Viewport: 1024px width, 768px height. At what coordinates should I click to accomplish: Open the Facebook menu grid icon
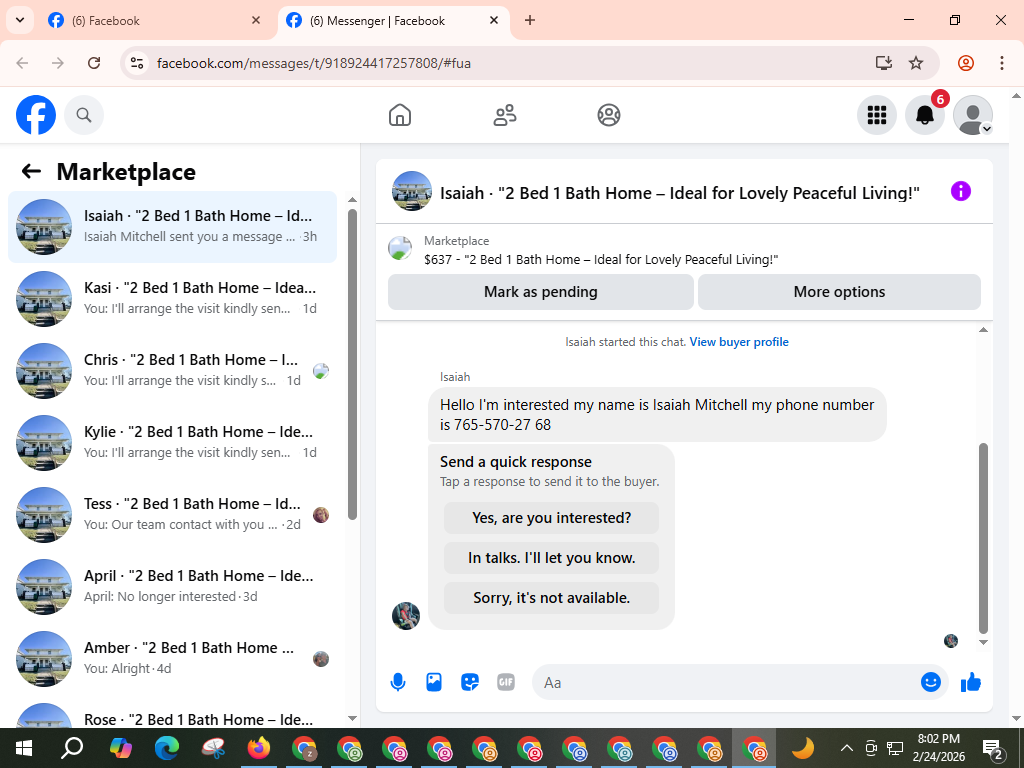tap(876, 115)
